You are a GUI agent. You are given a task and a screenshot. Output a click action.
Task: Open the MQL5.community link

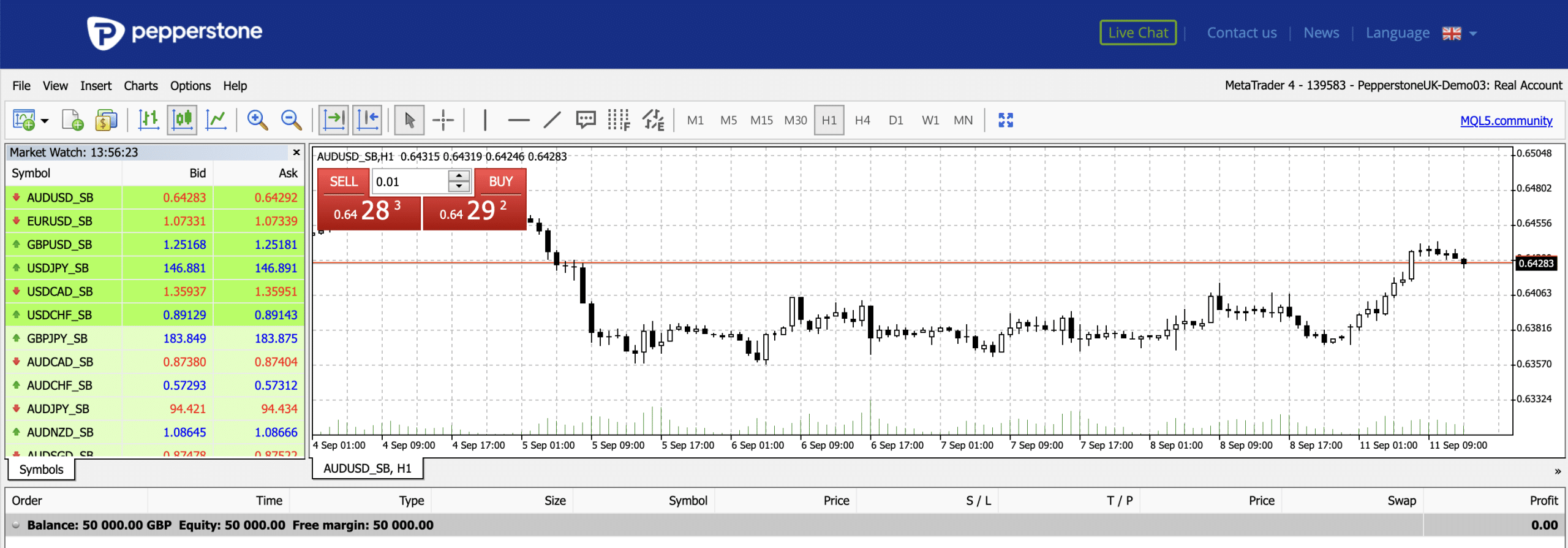pyautogui.click(x=1506, y=121)
